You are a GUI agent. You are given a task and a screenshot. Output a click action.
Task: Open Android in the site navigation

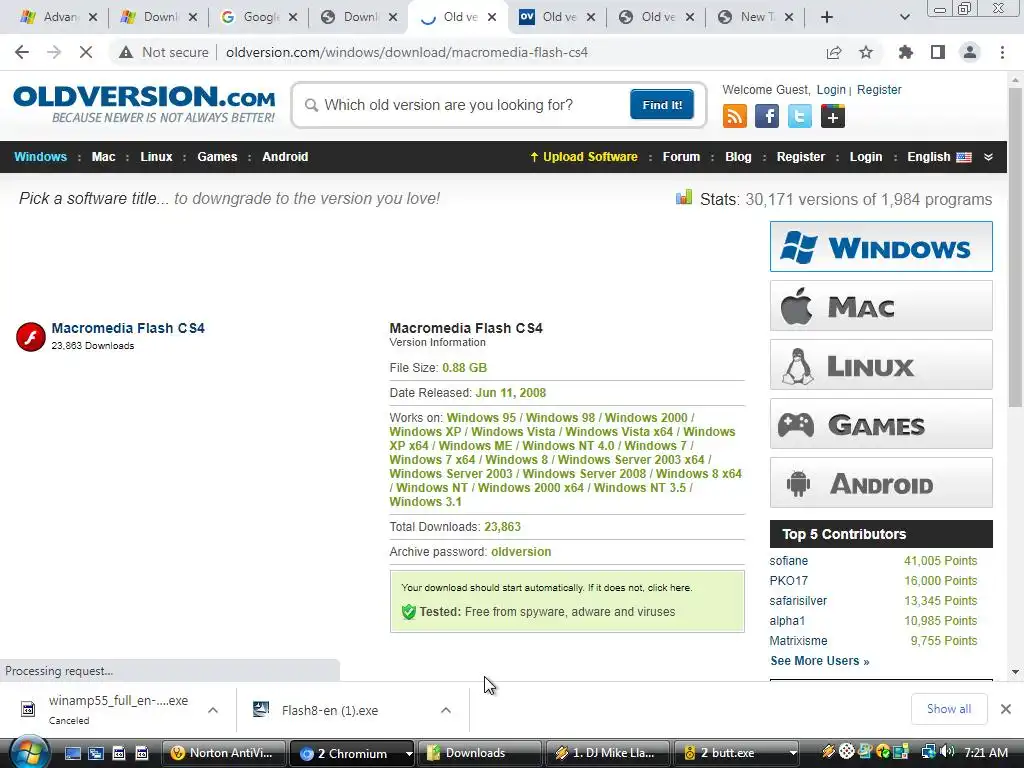tap(285, 157)
